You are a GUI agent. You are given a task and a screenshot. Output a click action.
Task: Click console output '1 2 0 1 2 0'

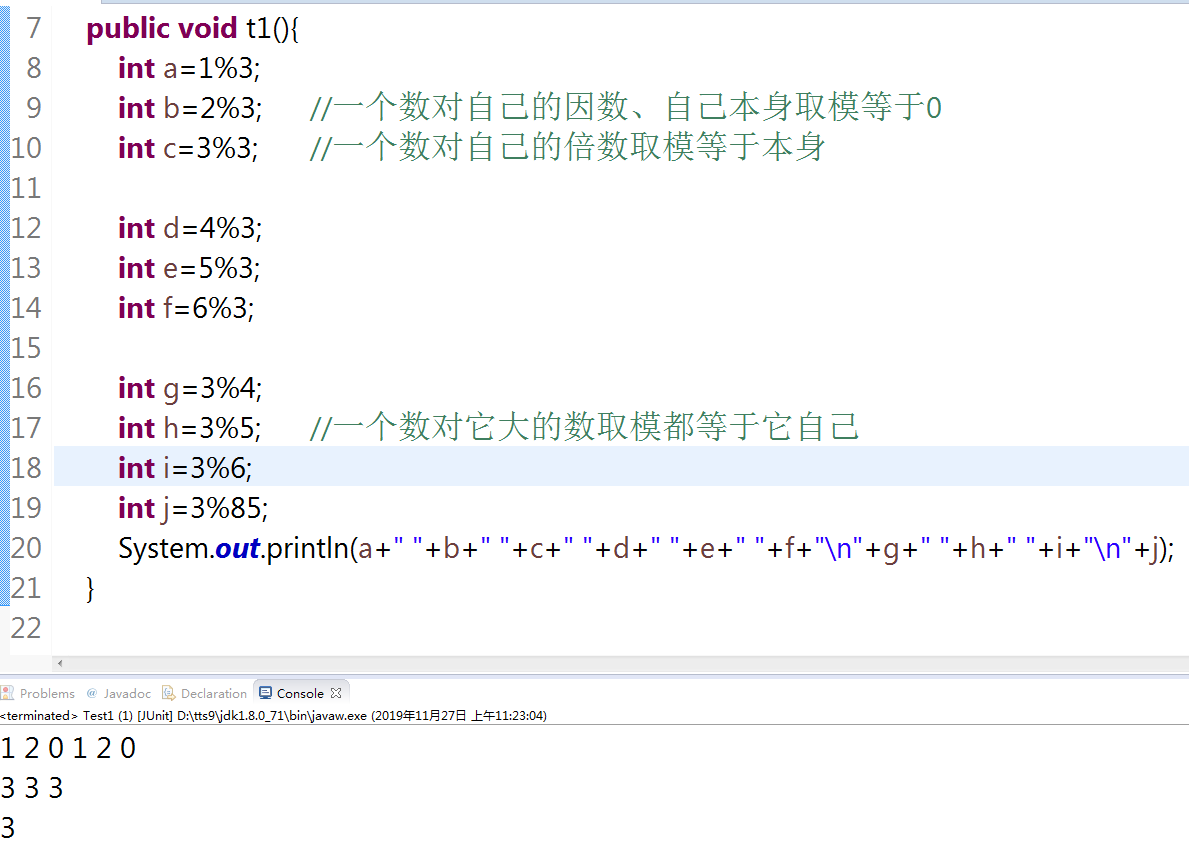coord(68,749)
